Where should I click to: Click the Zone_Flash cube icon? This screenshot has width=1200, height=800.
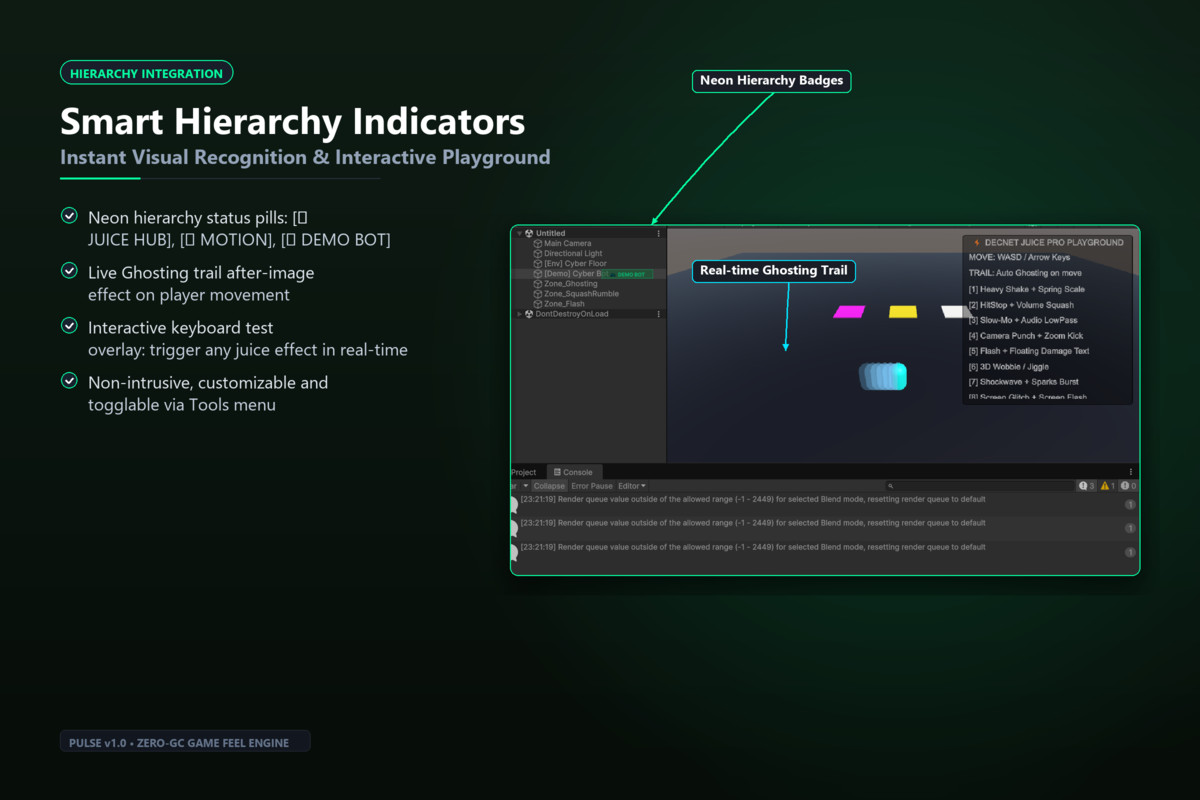click(x=538, y=303)
